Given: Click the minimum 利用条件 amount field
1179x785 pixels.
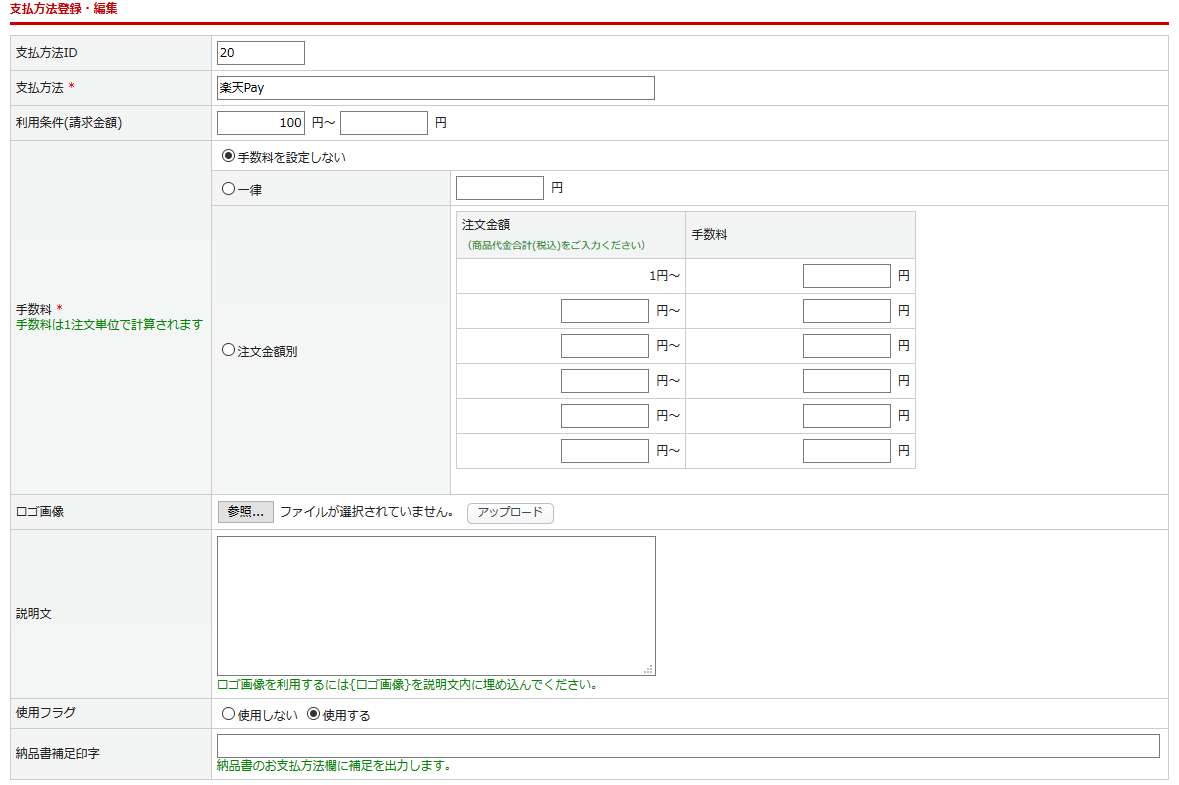Looking at the screenshot, I should 261,123.
